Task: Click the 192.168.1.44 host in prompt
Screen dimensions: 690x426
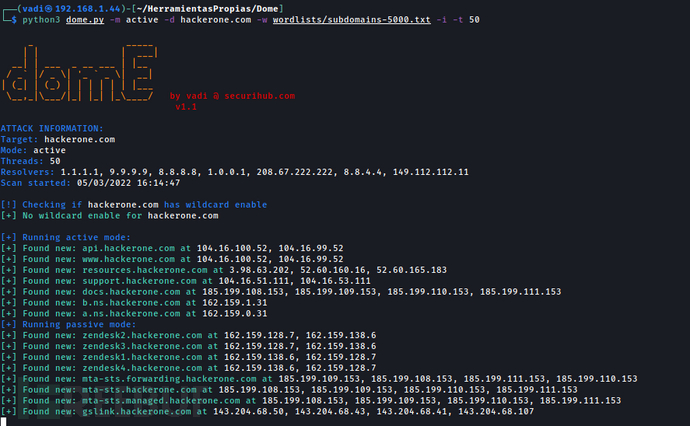Action: [88, 9]
